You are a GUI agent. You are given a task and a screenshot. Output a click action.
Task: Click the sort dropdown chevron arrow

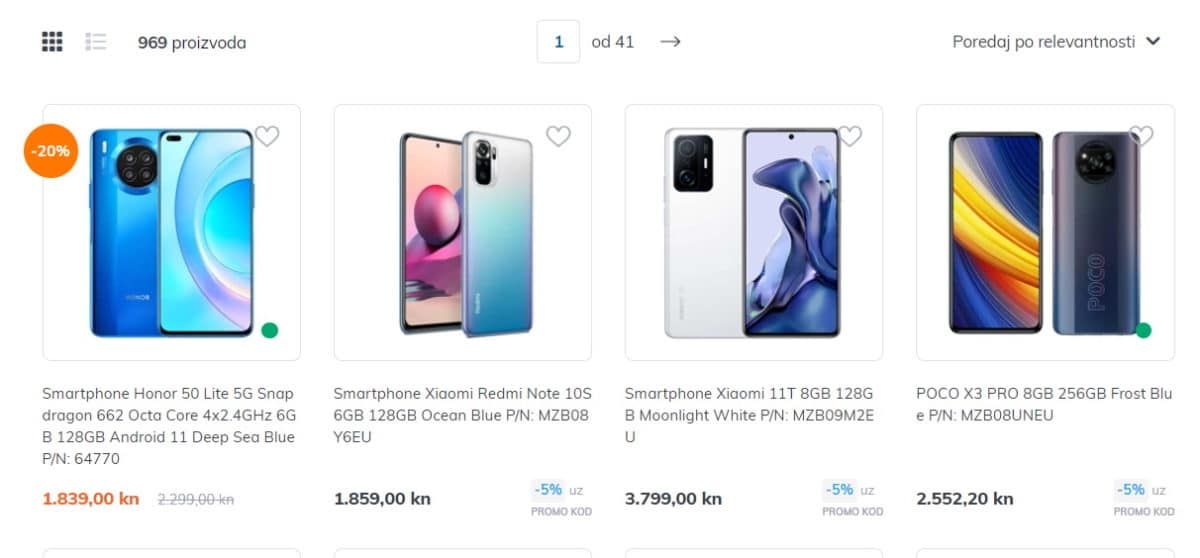1153,42
